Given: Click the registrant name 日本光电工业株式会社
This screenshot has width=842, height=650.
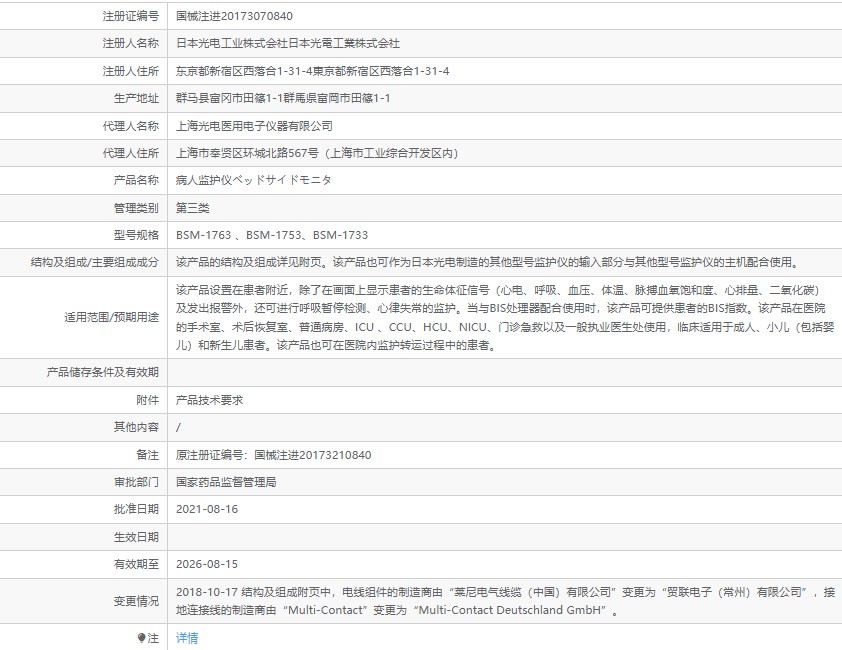Looking at the screenshot, I should pos(232,44).
